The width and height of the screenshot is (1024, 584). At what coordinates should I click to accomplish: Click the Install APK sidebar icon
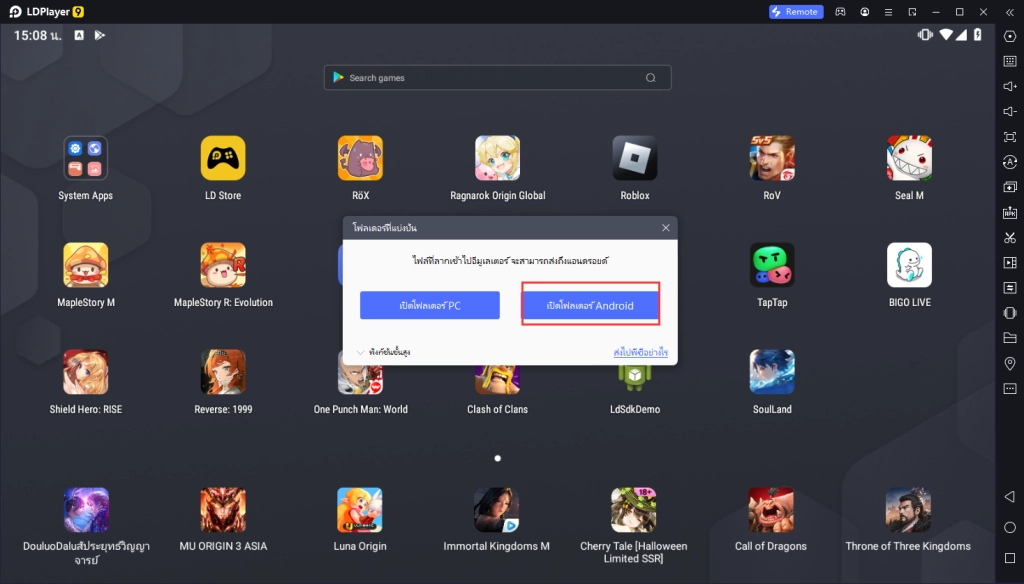coord(1009,212)
